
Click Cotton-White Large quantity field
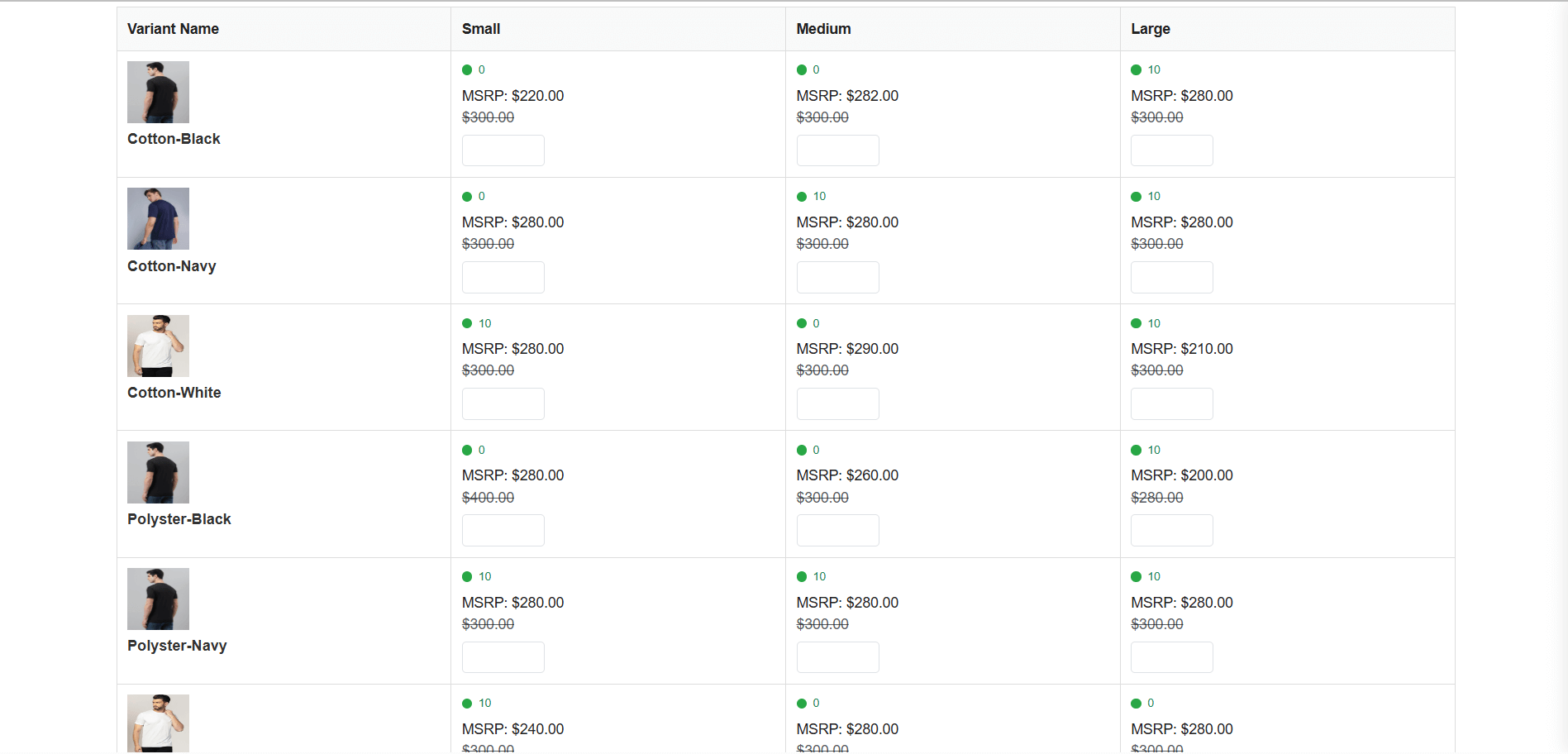point(1171,403)
